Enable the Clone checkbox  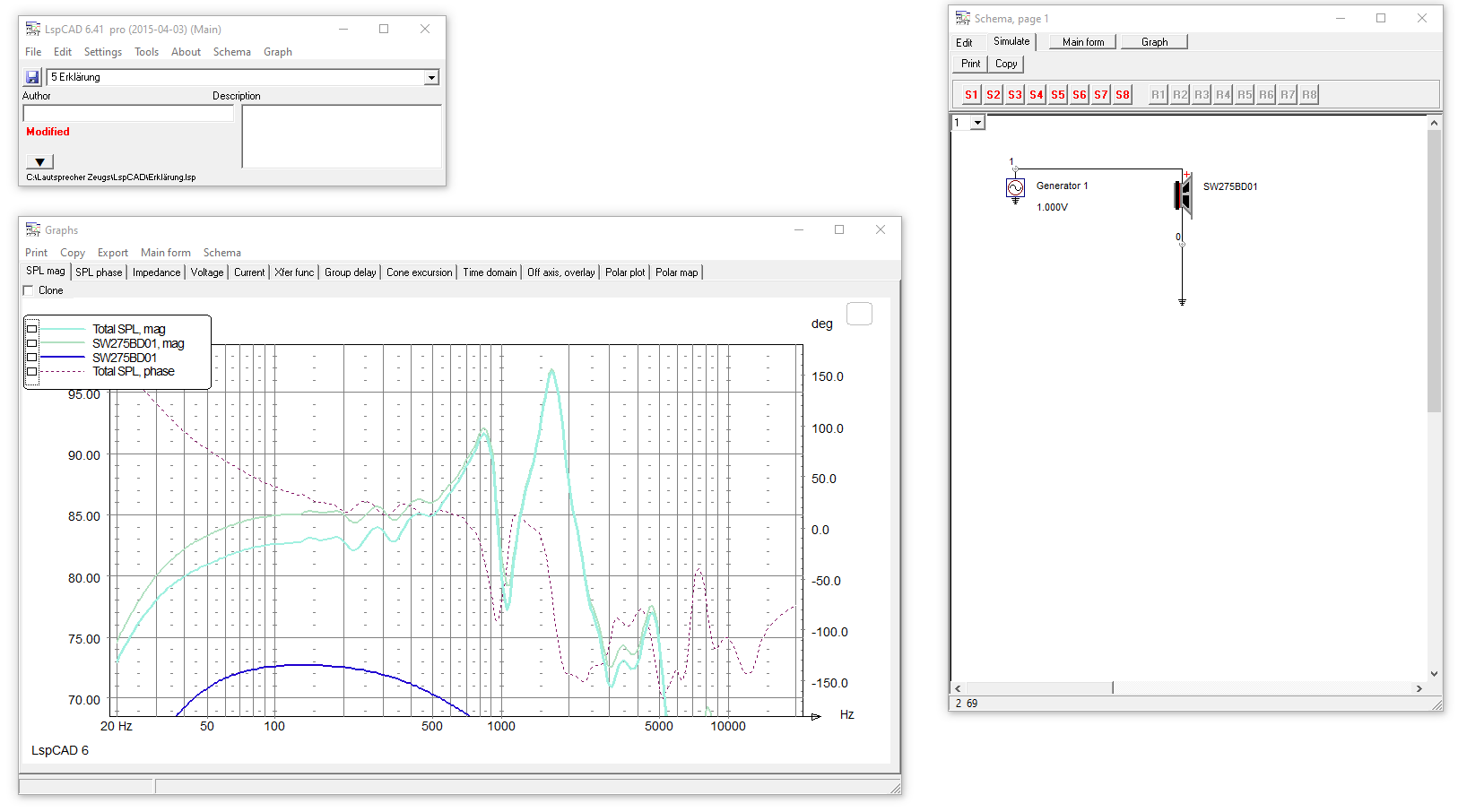29,290
